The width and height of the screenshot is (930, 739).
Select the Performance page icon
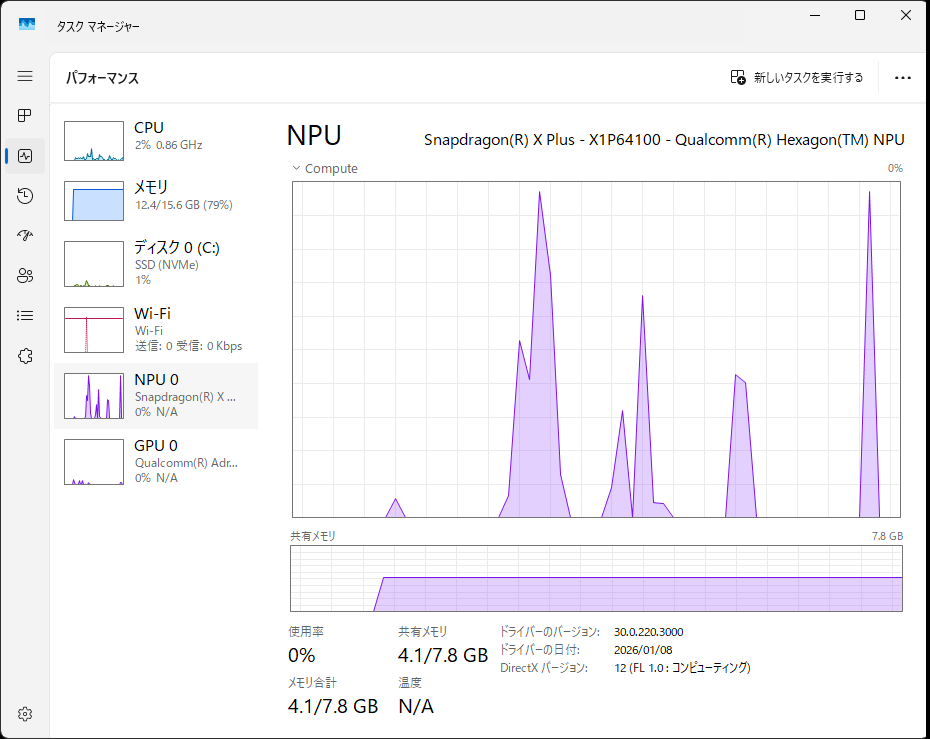25,156
